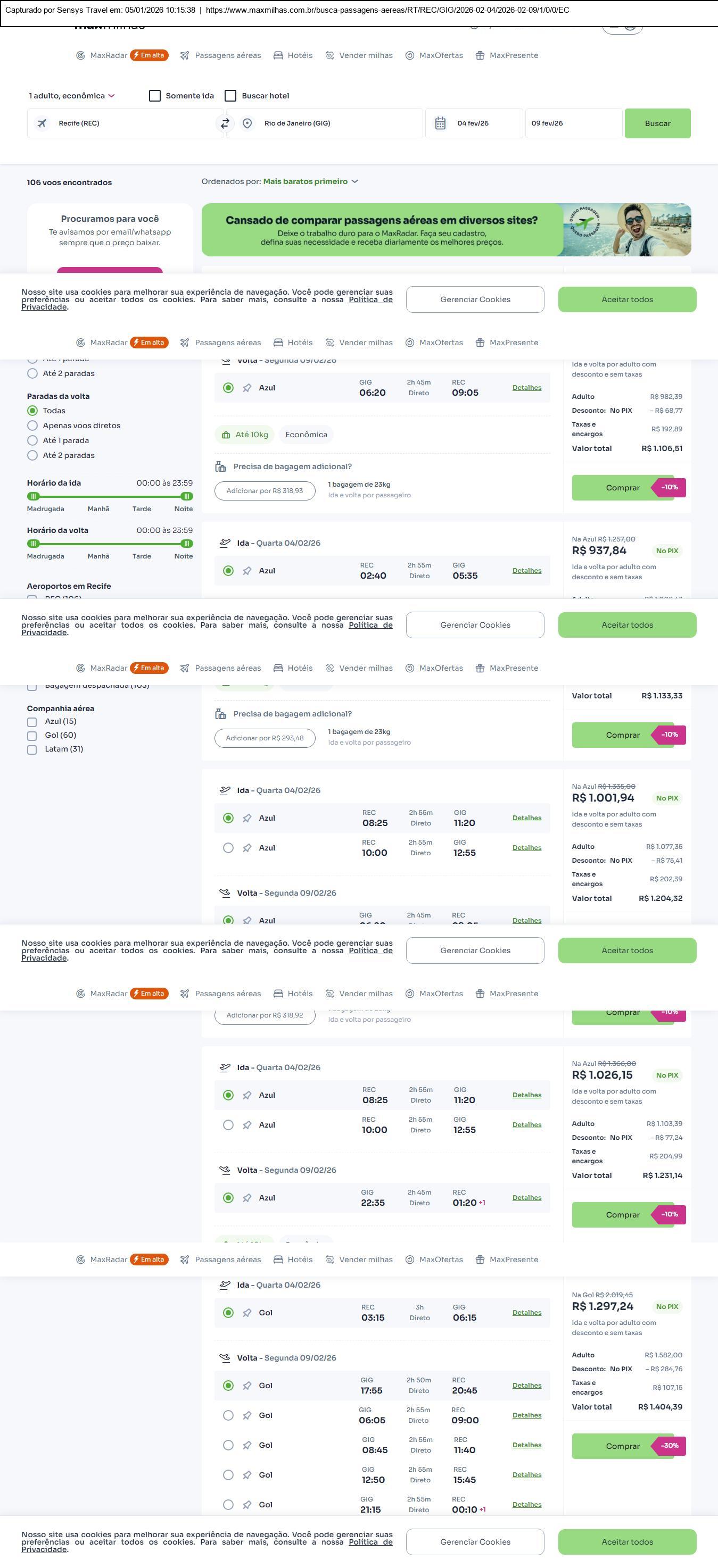Screen dimensions: 718x1568
Task: Open 'Detalhes' for the Azul 06:20 return flight
Action: 527,388
